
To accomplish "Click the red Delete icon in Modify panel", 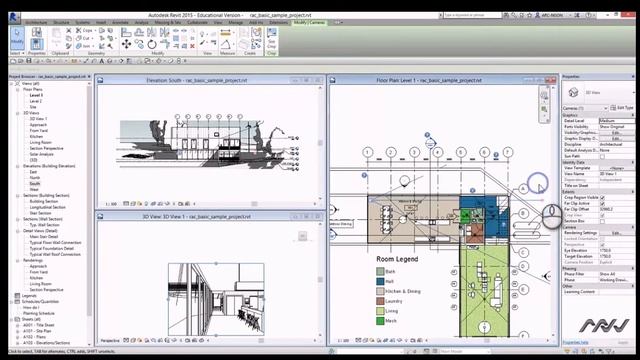I will 192,46.
